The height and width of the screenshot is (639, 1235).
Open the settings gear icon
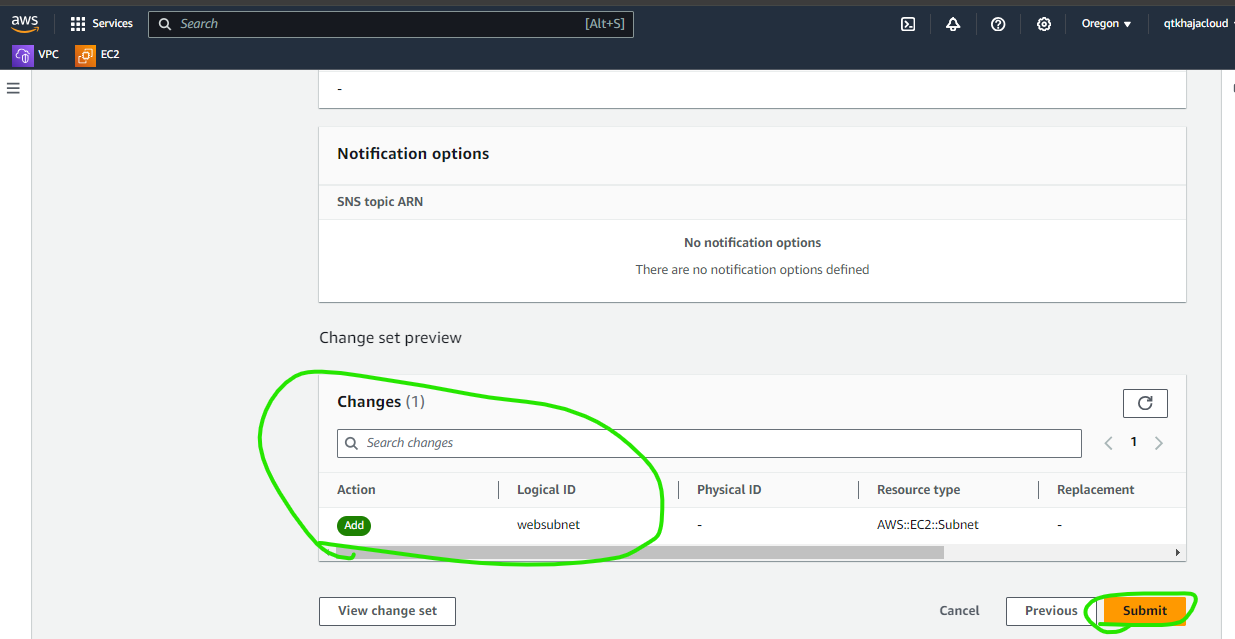click(x=1044, y=24)
